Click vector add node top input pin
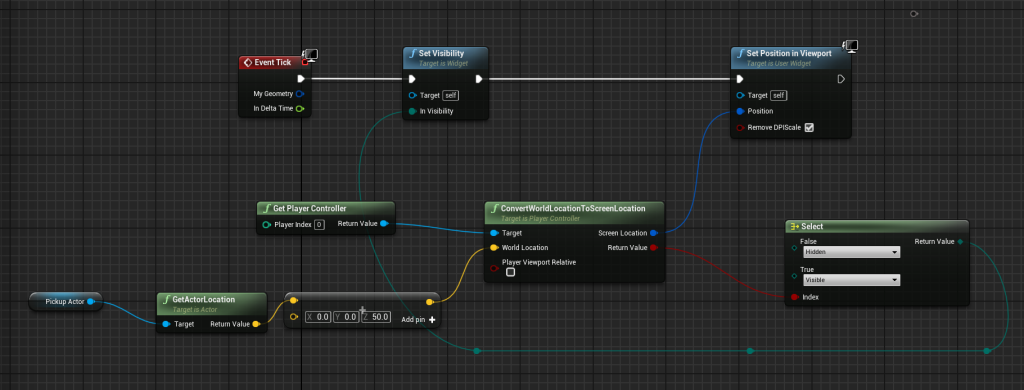Image resolution: width=1024 pixels, height=390 pixels. pos(294,301)
